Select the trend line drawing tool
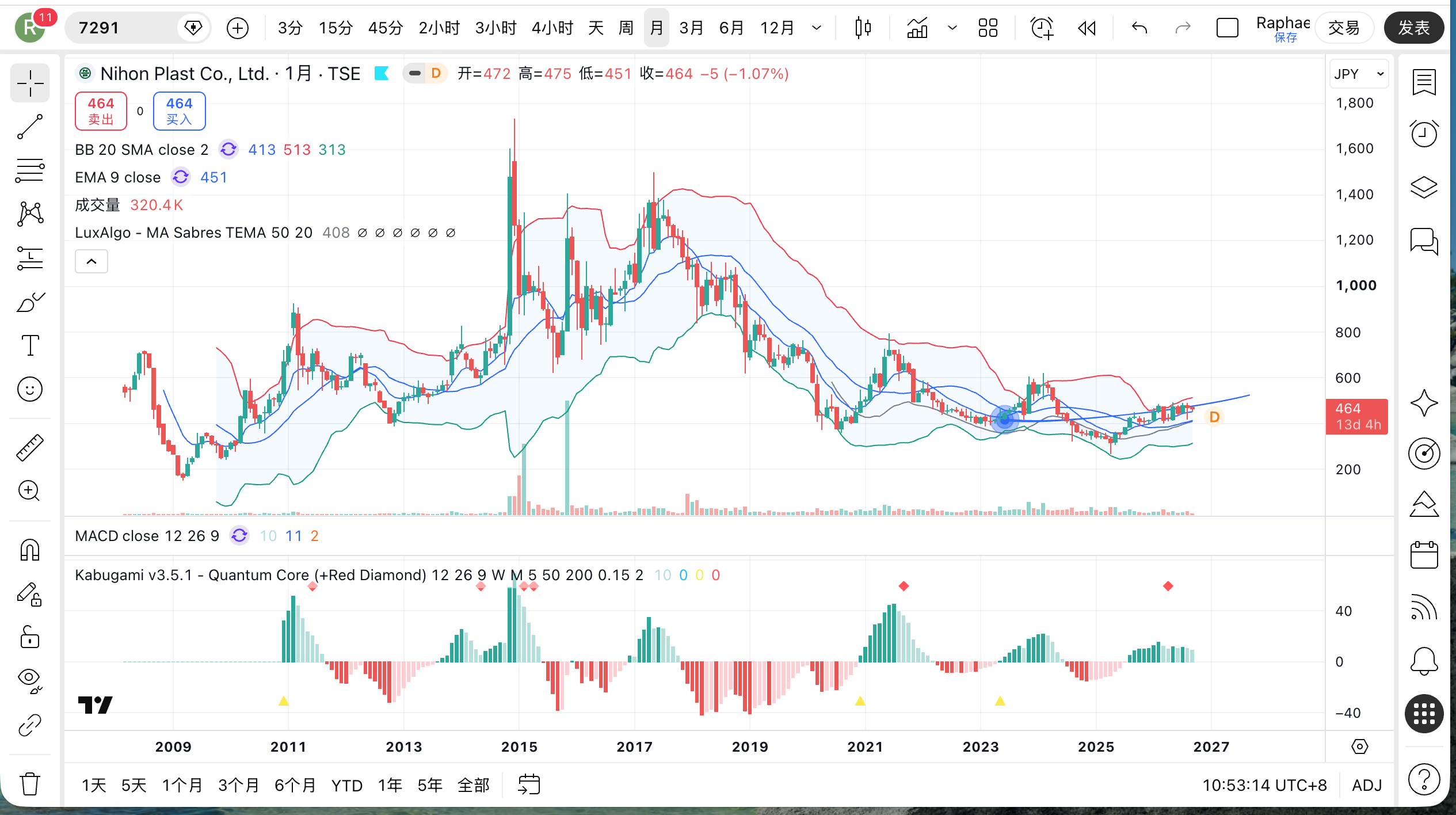This screenshot has width=1456, height=815. click(x=30, y=127)
